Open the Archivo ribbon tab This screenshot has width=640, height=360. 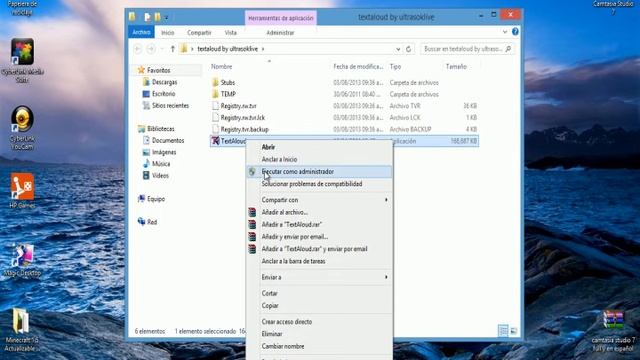tap(141, 32)
